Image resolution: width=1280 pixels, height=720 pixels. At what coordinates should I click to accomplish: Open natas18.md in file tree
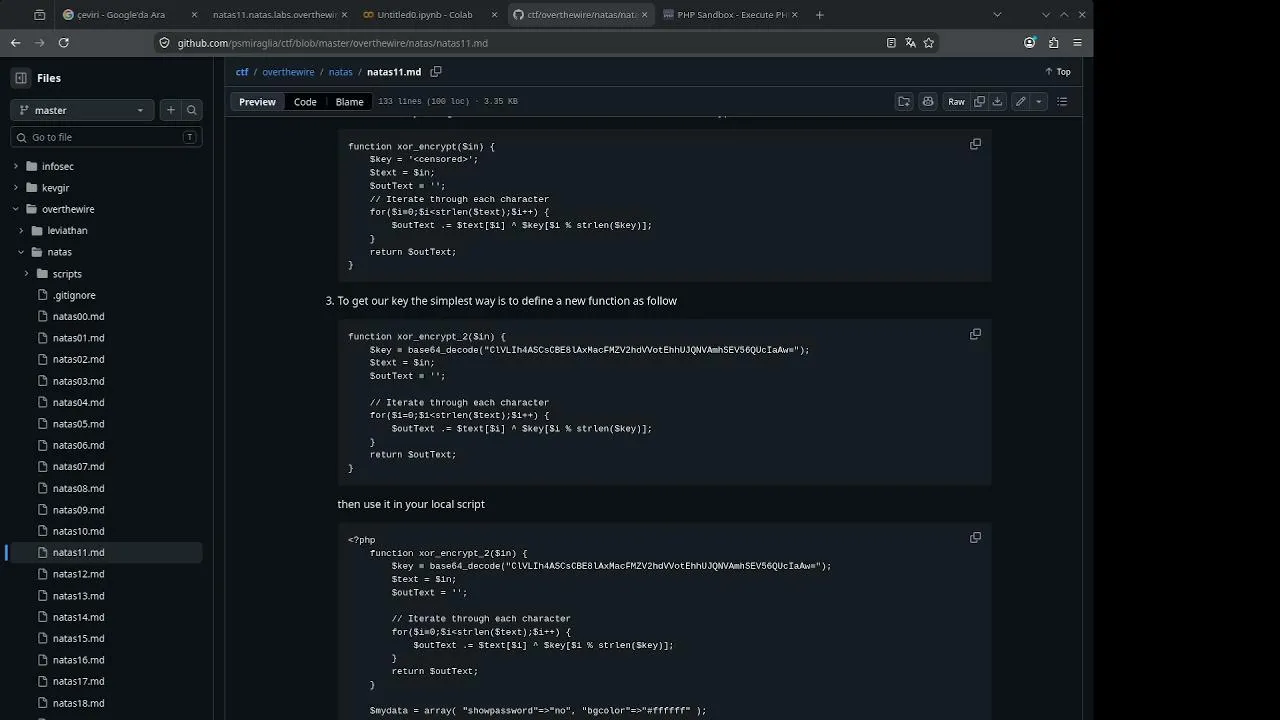(78, 703)
